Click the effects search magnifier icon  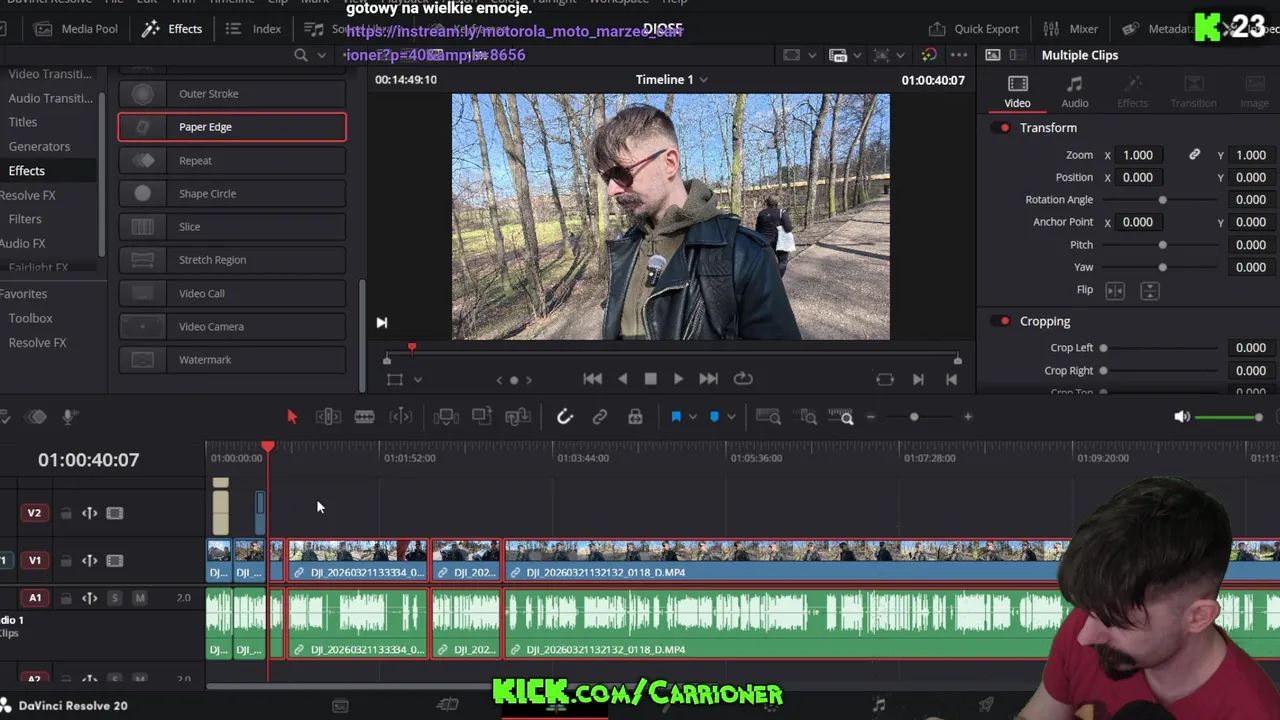tap(301, 55)
